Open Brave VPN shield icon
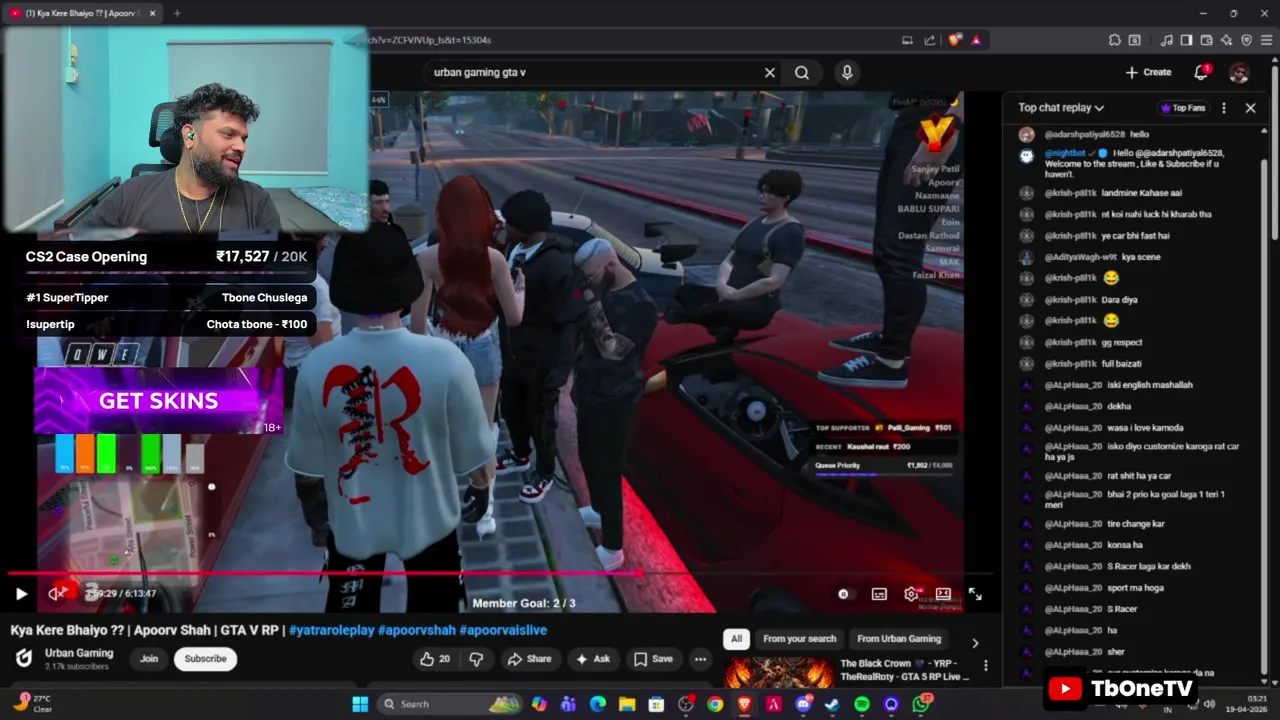This screenshot has height=720, width=1280. pyautogui.click(x=1246, y=40)
